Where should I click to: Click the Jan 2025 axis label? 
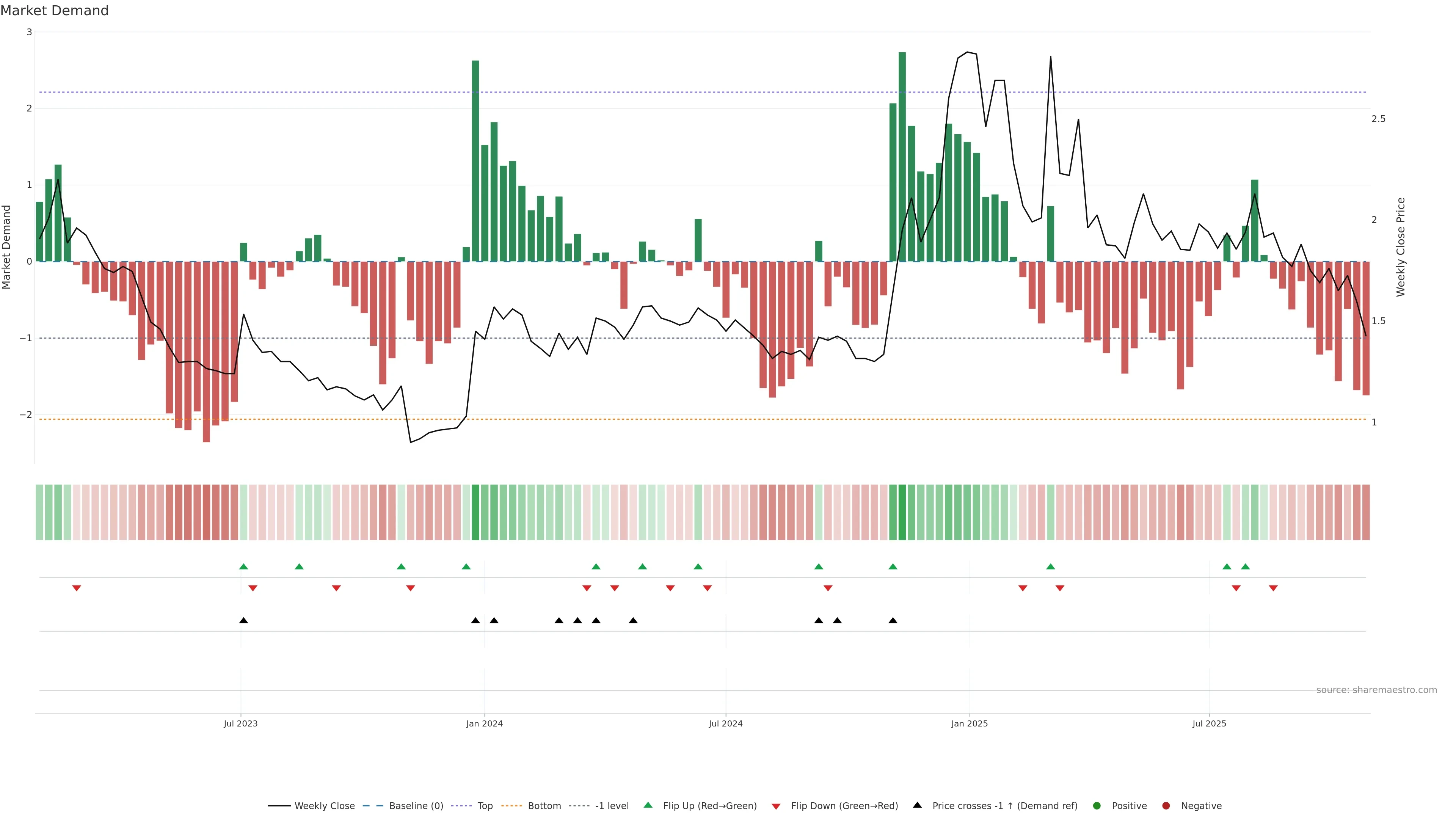click(970, 724)
